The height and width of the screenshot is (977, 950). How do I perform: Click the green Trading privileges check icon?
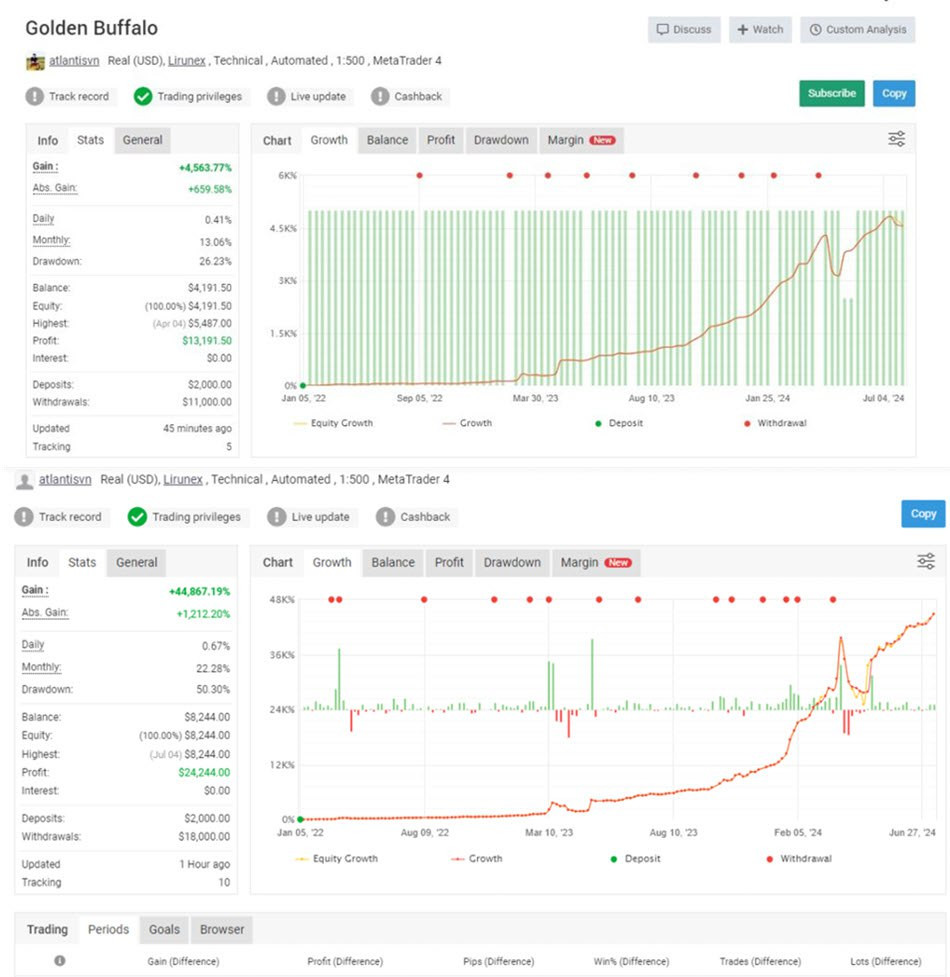pos(142,97)
